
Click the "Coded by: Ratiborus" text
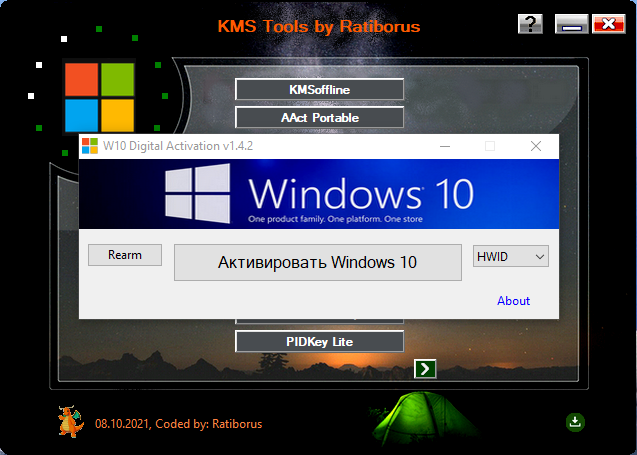click(x=209, y=424)
